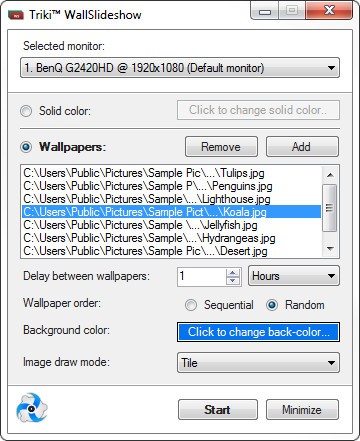Choose Sequential wallpaper order

[x=191, y=305]
